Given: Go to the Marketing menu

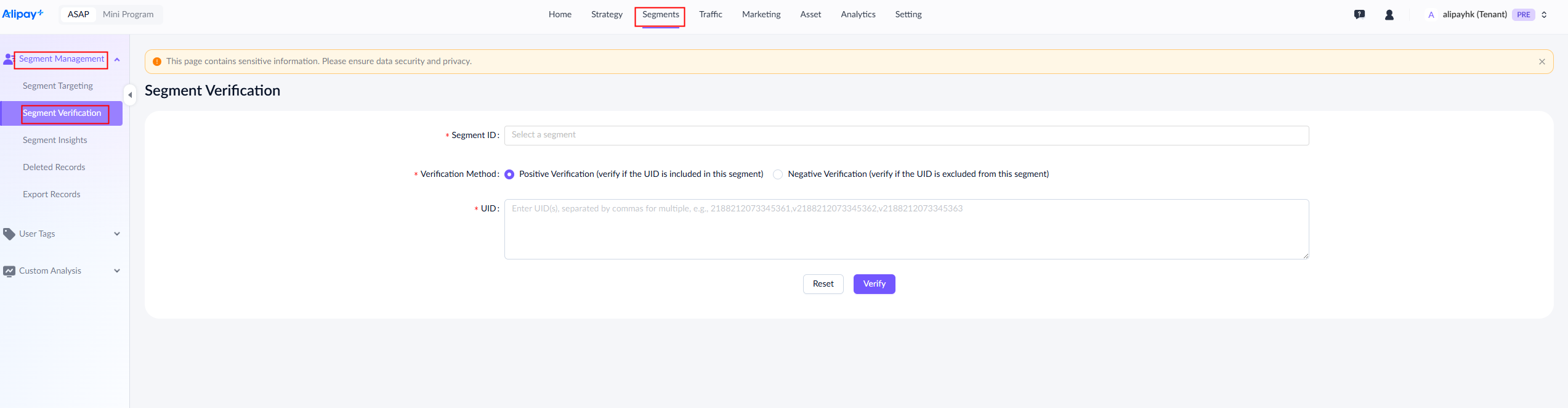Looking at the screenshot, I should point(761,14).
